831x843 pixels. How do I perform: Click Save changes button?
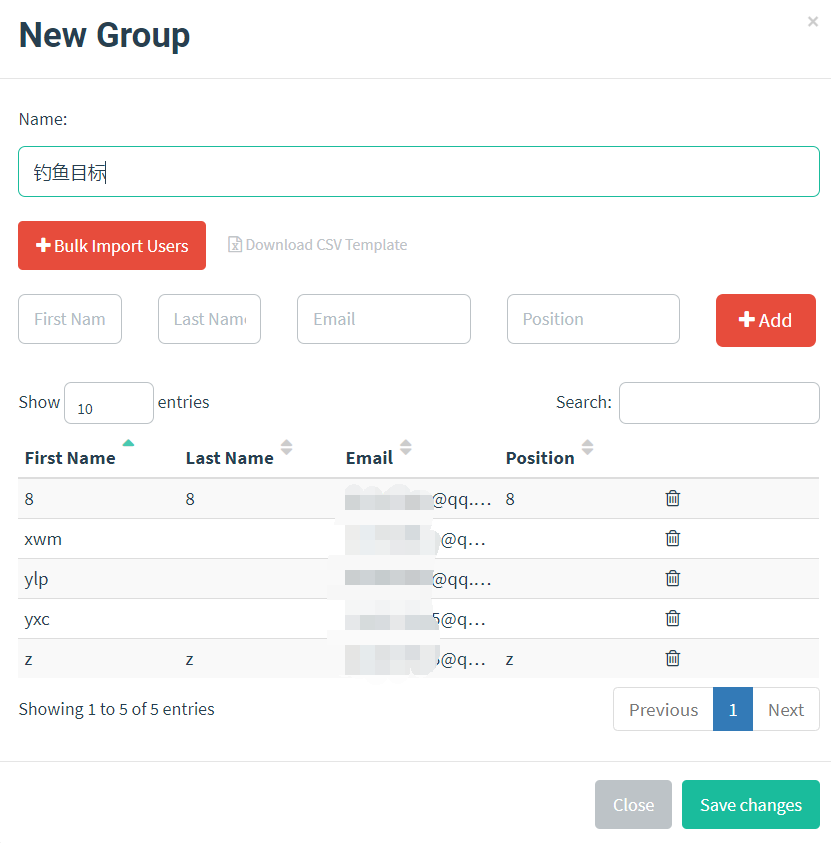tap(750, 805)
